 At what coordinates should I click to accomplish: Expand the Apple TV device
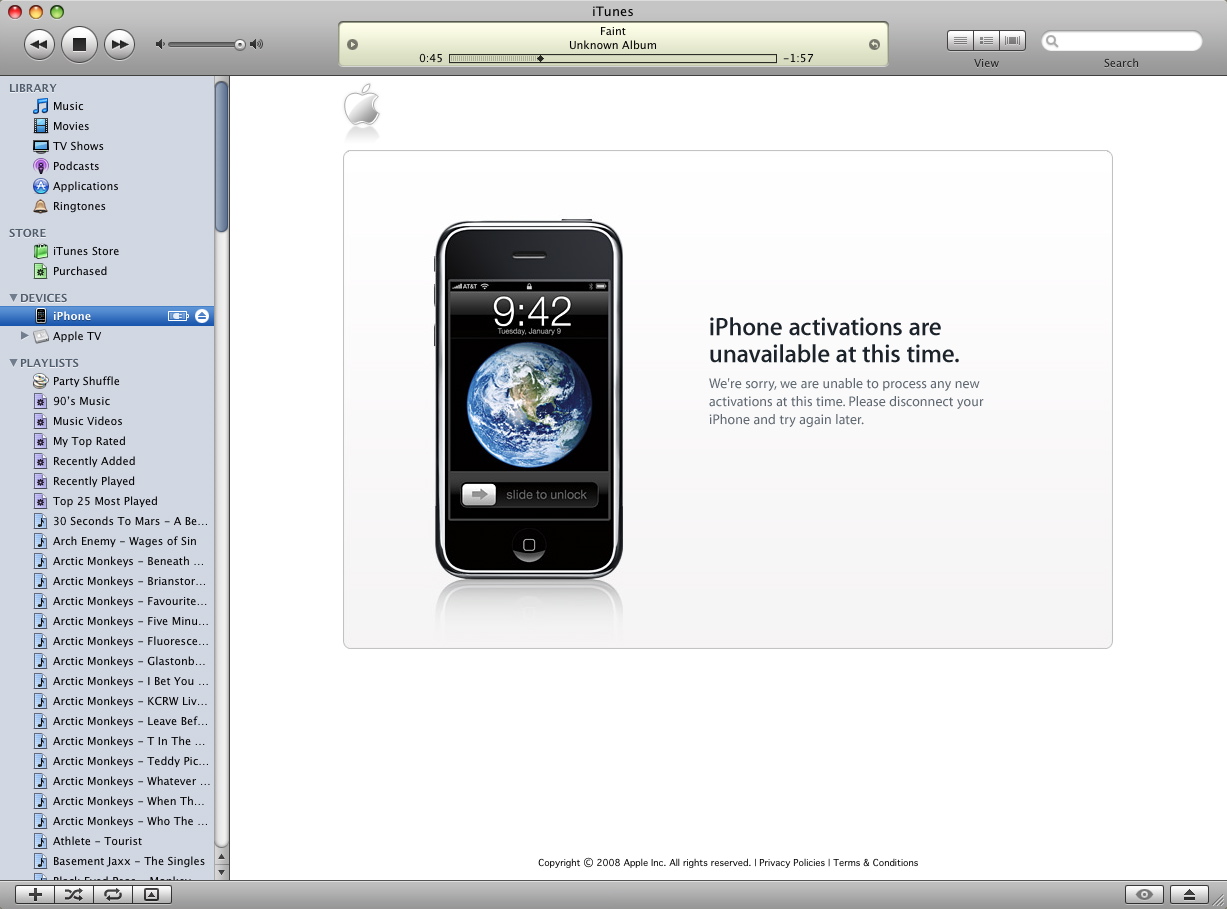[x=25, y=336]
